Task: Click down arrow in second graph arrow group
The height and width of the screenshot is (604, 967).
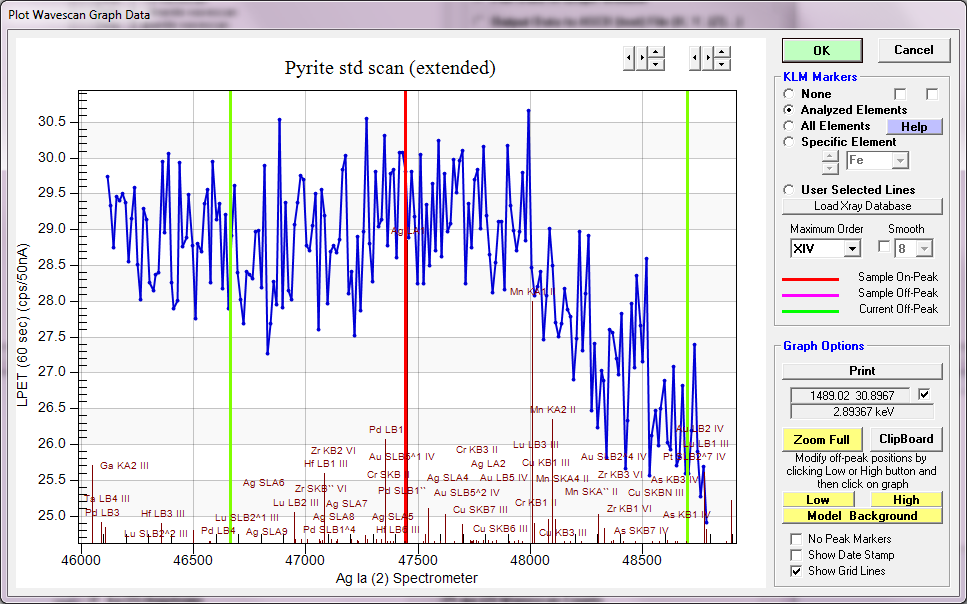Action: (721, 64)
